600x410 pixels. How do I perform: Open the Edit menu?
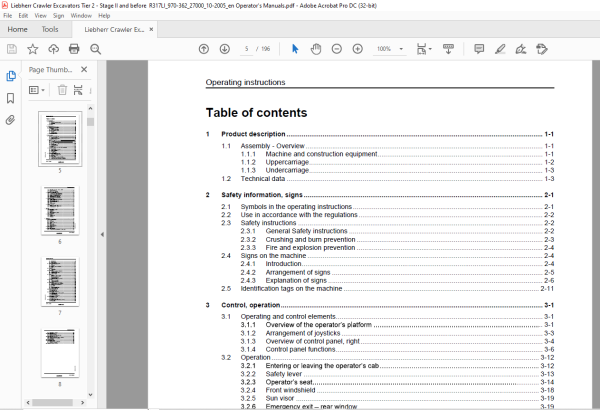coord(23,16)
